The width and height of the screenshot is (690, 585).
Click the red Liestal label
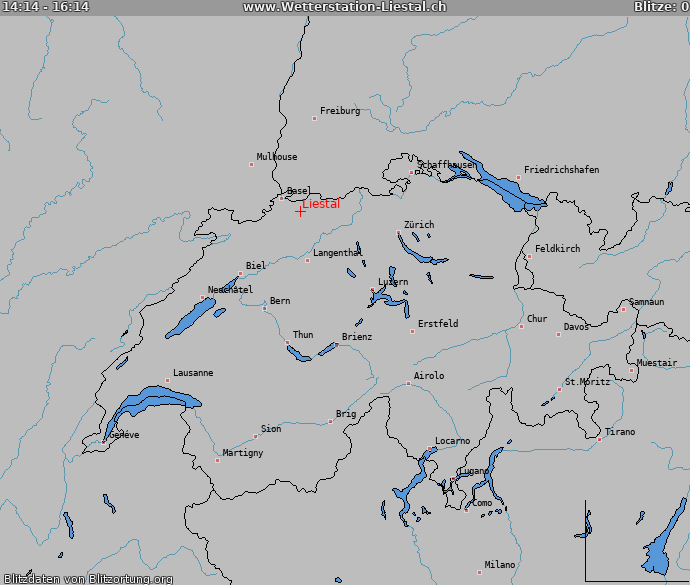point(321,204)
